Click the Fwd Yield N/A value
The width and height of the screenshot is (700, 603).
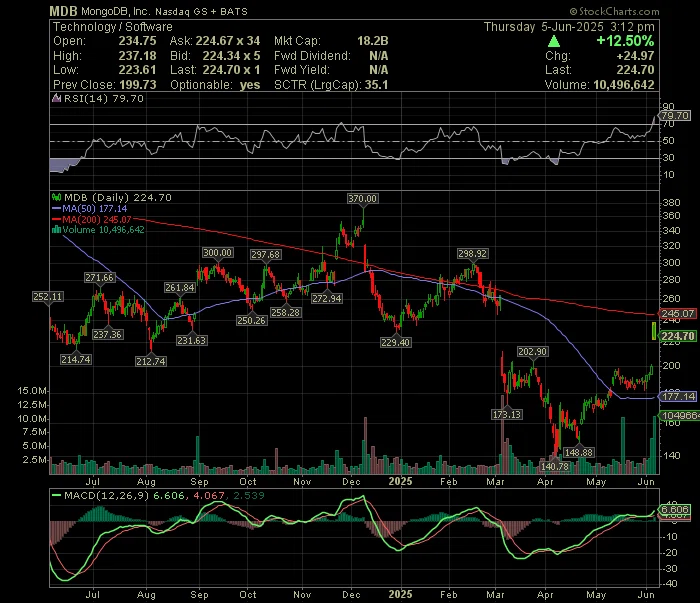click(379, 70)
